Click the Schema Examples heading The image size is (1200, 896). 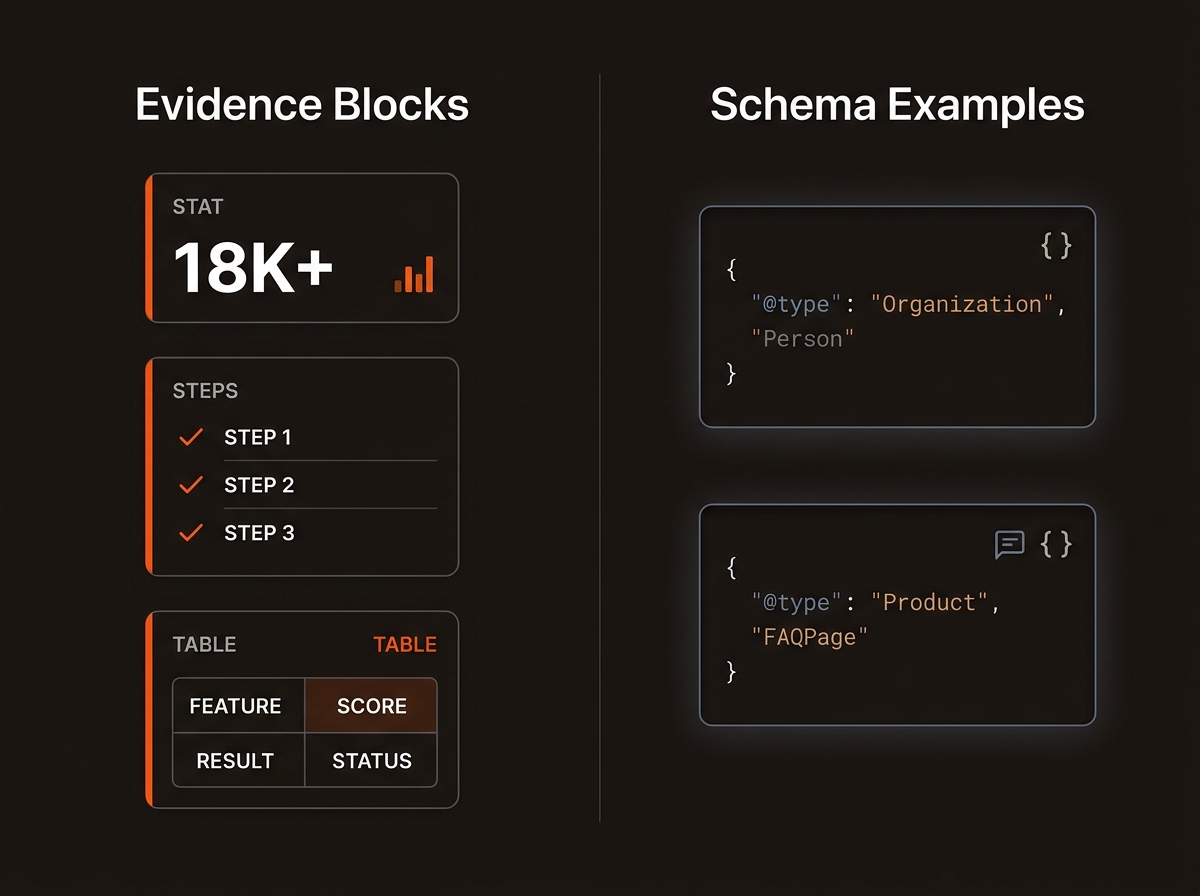point(897,106)
